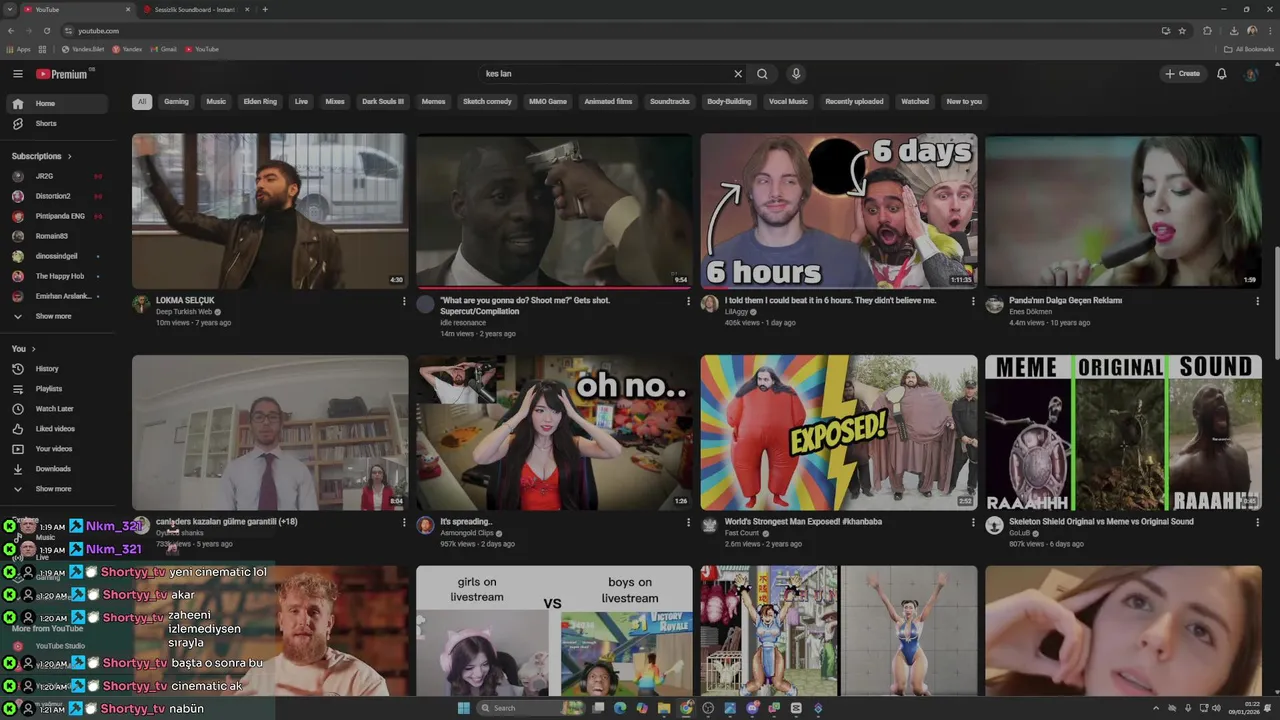
Task: Open the account avatar menu
Action: click(x=1250, y=74)
